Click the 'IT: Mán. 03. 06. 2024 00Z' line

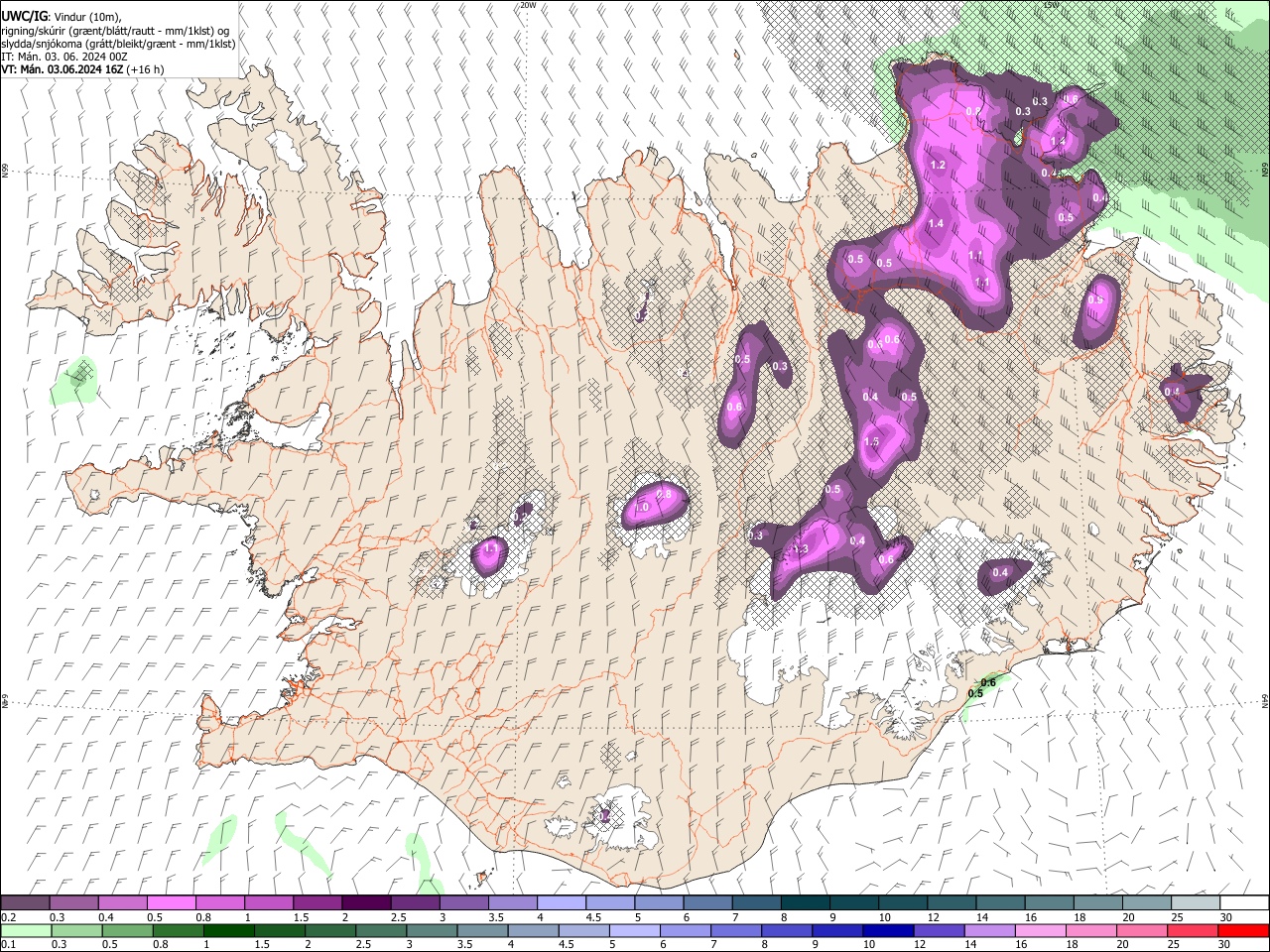(x=64, y=57)
